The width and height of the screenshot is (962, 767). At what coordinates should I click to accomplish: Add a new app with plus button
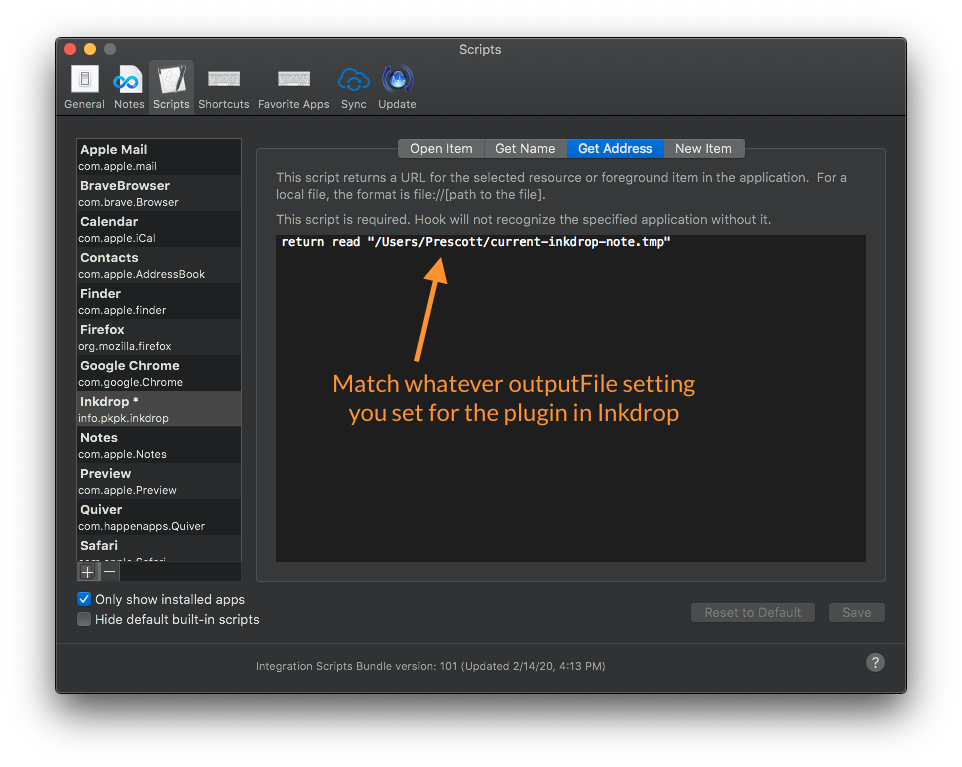tap(88, 572)
